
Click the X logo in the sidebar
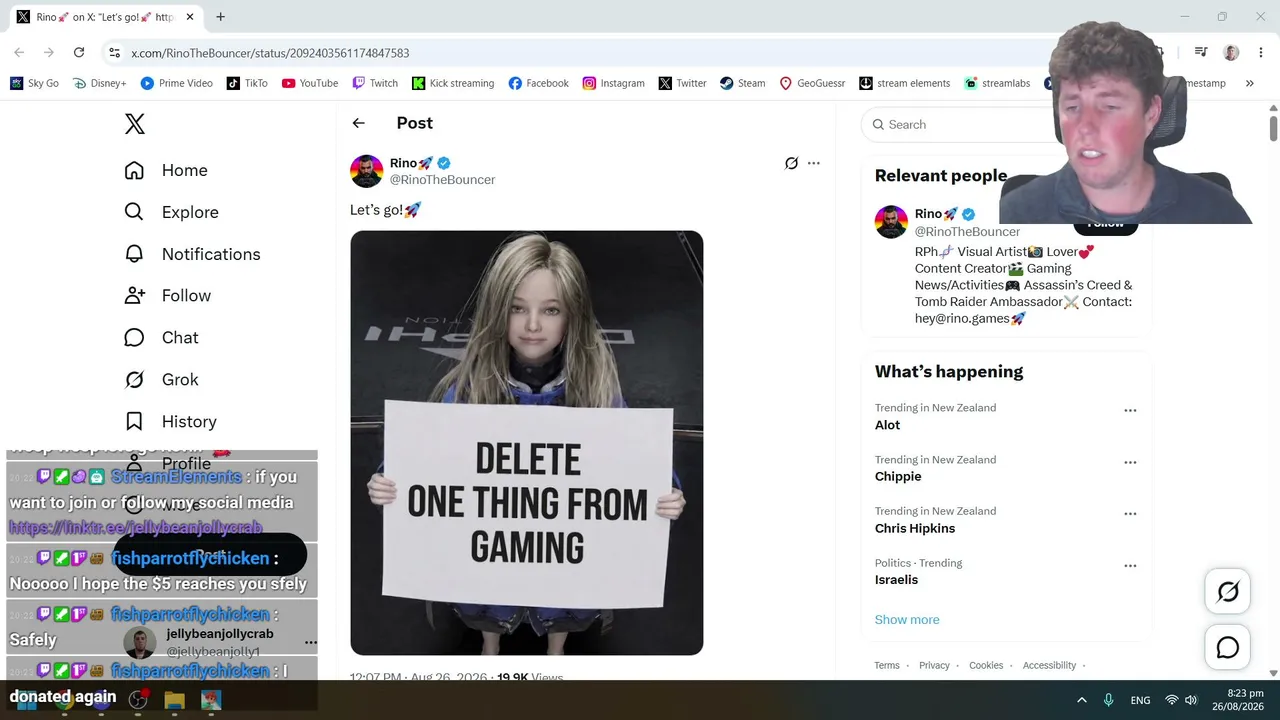135,124
